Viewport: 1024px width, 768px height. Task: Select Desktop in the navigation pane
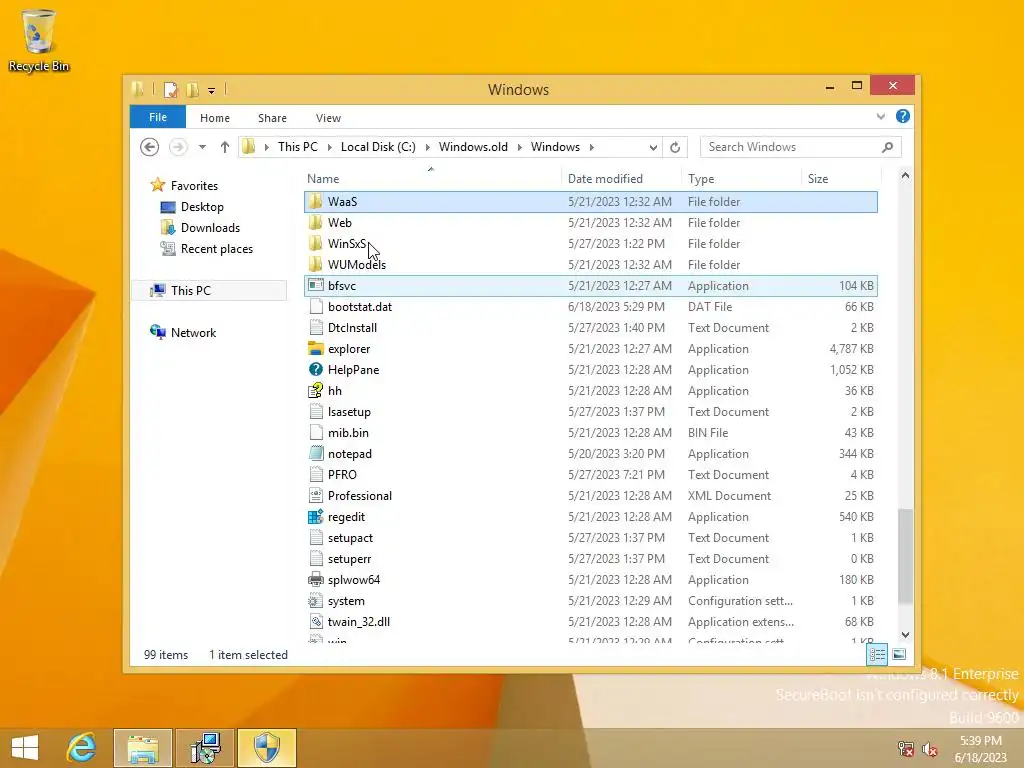click(202, 207)
